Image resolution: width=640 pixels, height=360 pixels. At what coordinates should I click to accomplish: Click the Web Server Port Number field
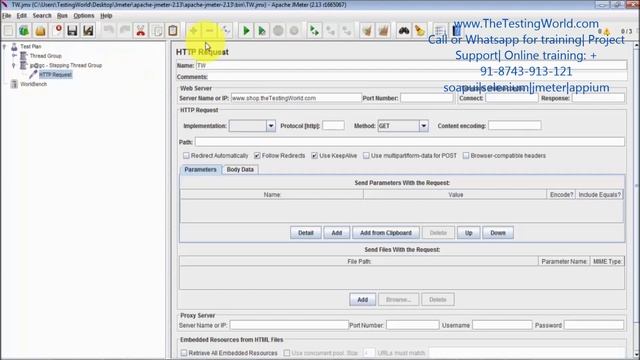point(427,98)
